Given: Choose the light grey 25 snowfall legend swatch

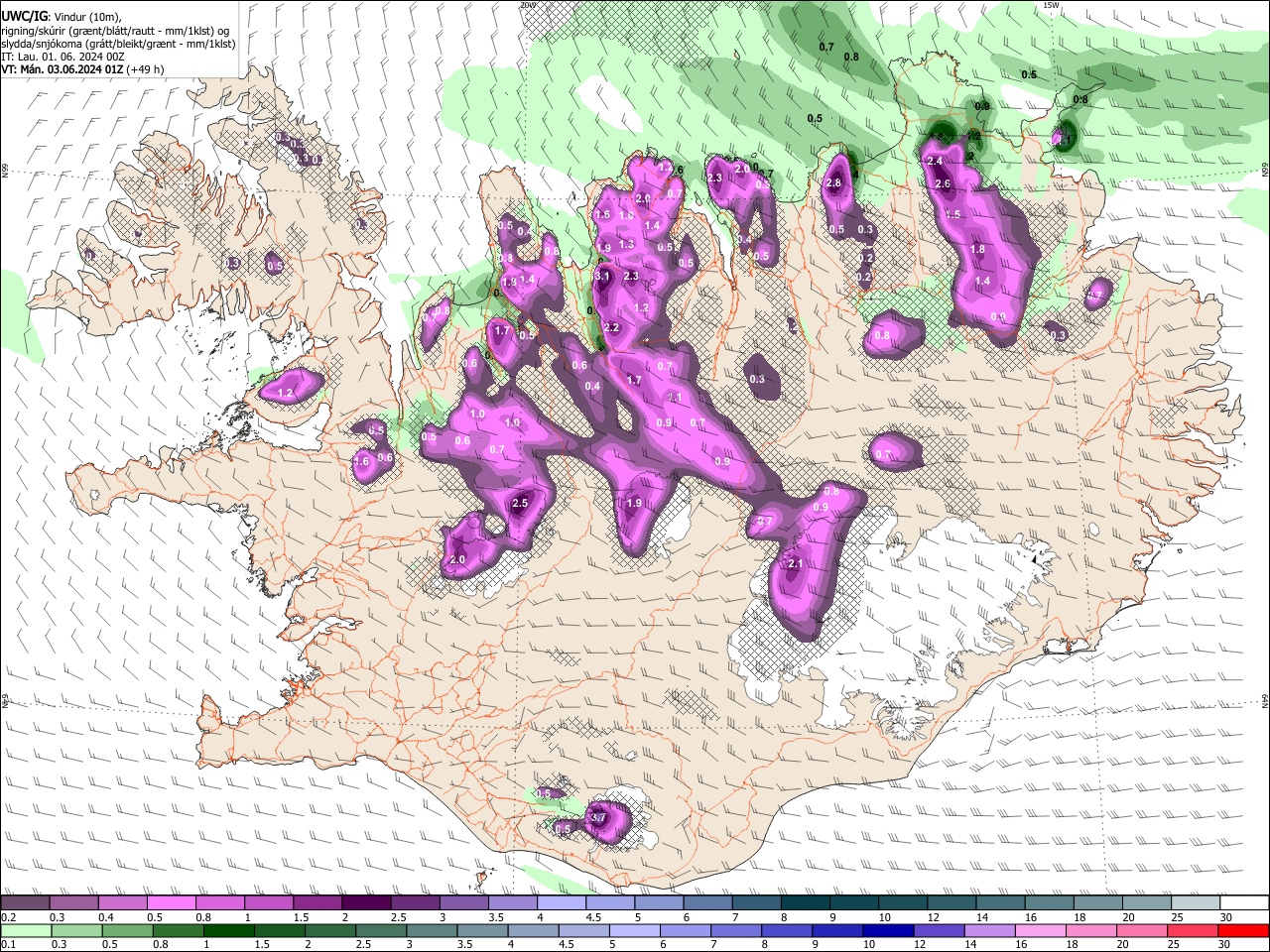Looking at the screenshot, I should pos(1196,903).
